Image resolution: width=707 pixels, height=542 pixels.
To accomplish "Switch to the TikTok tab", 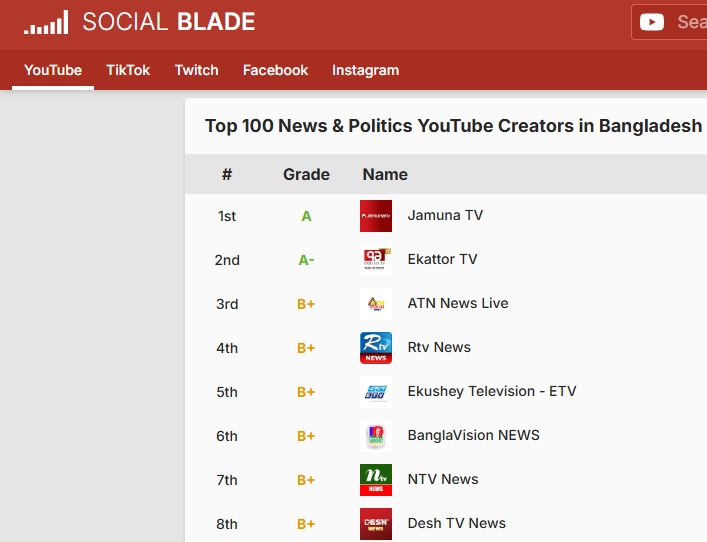I will 128,70.
